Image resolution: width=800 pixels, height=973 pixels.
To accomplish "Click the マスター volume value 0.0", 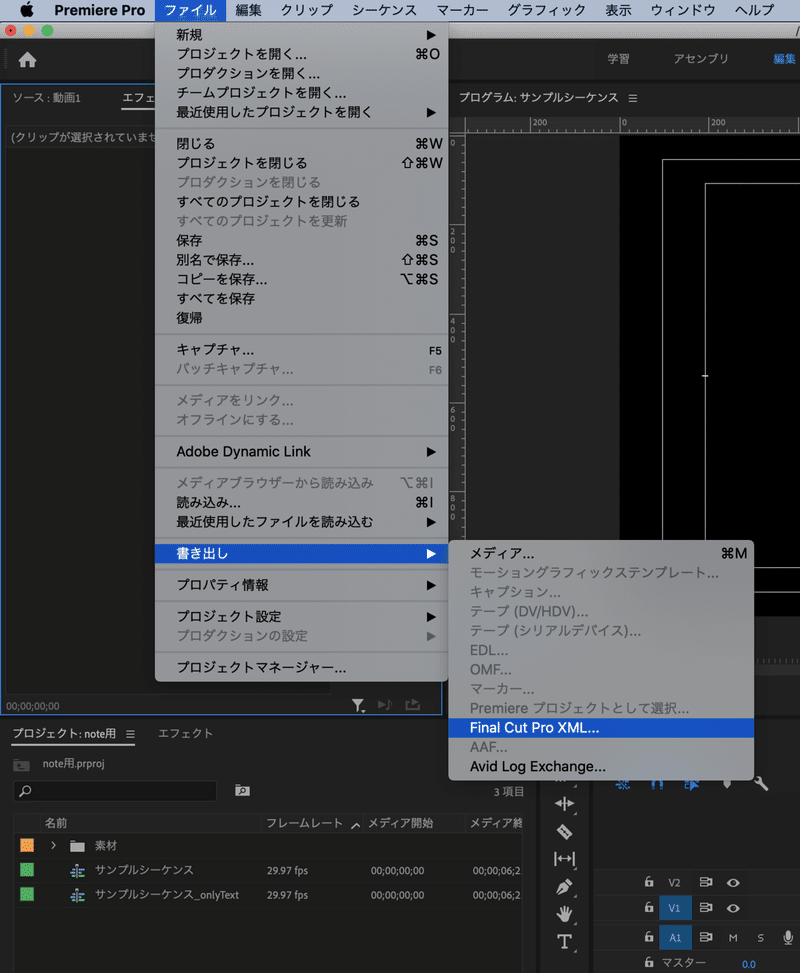I will 749,964.
